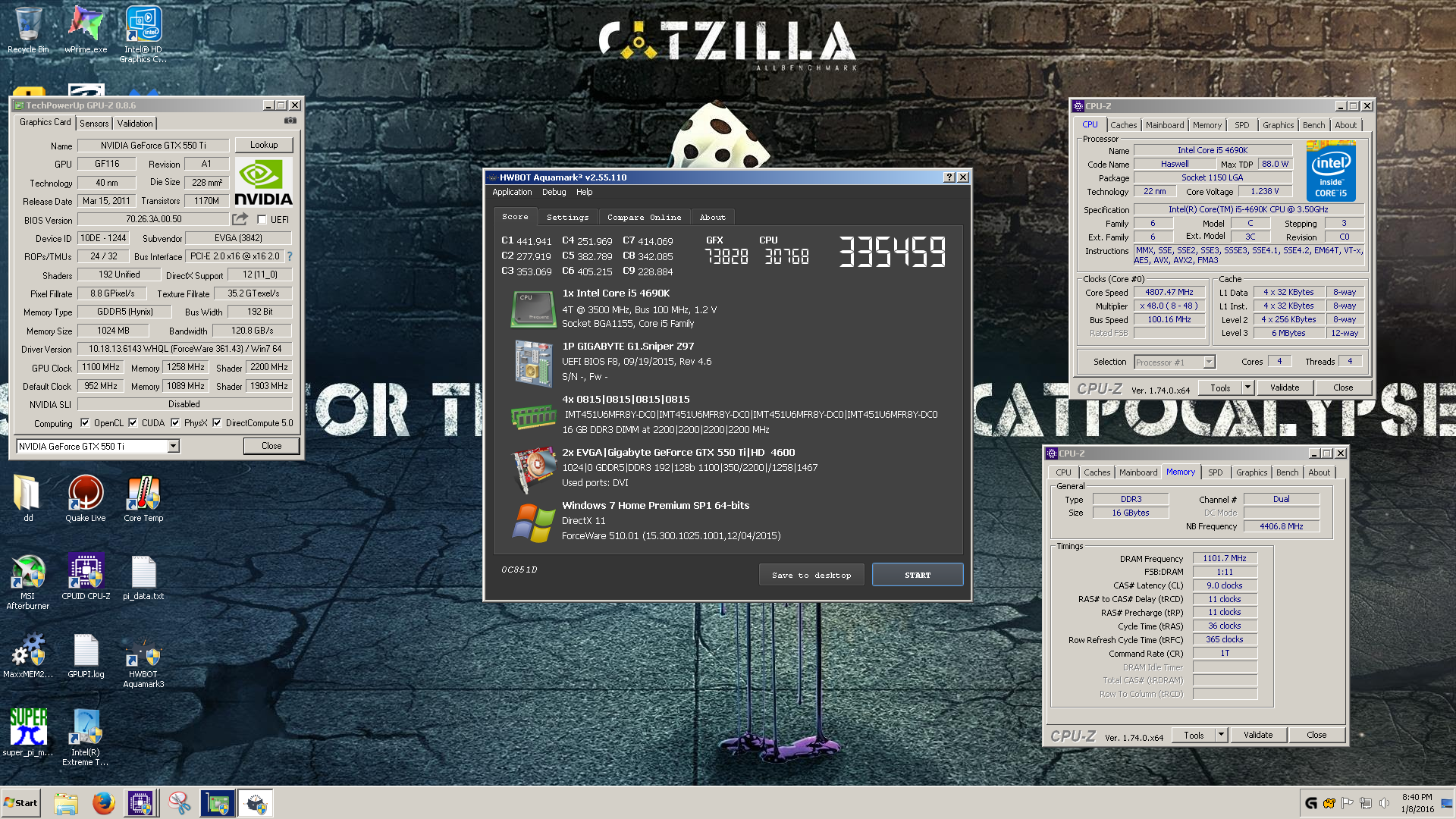Switch to the About tab in Aquamark
1456x819 pixels.
(x=713, y=217)
